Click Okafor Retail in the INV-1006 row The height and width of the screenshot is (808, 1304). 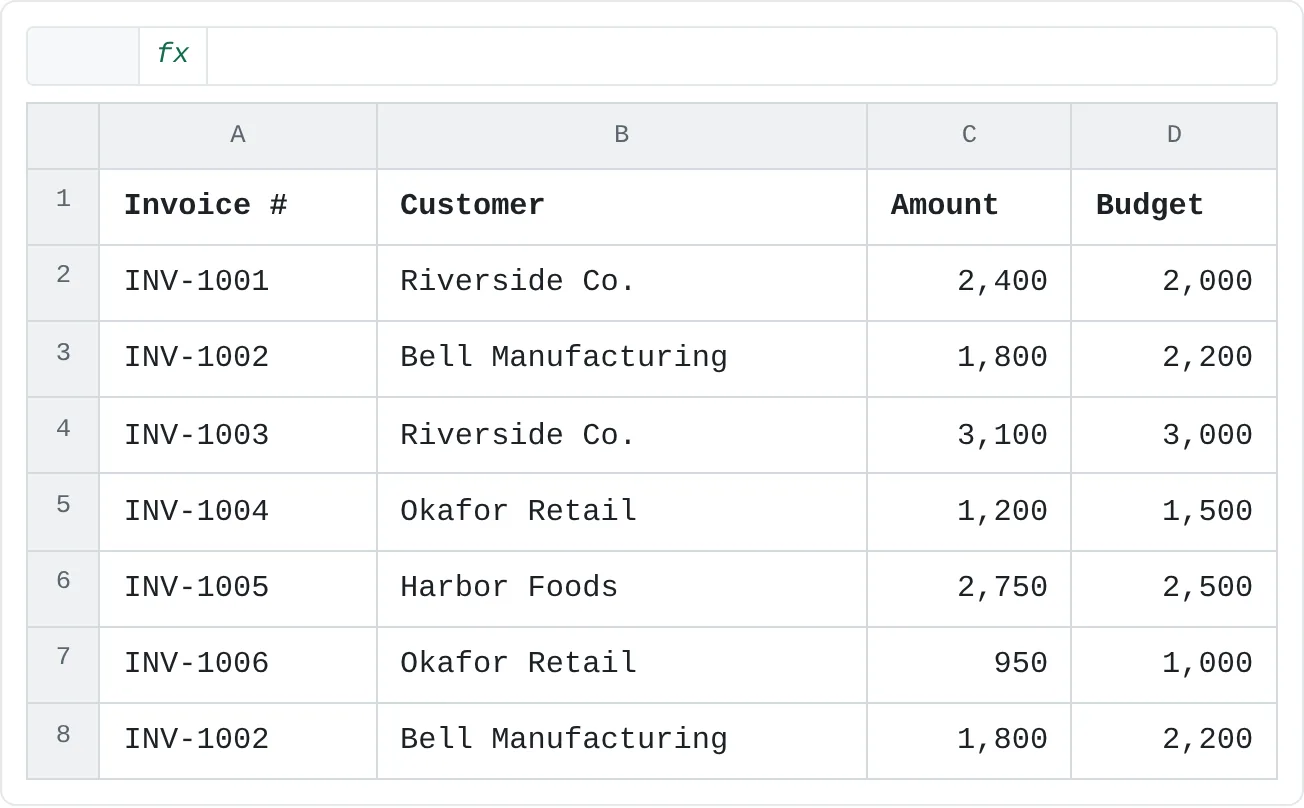coord(622,665)
